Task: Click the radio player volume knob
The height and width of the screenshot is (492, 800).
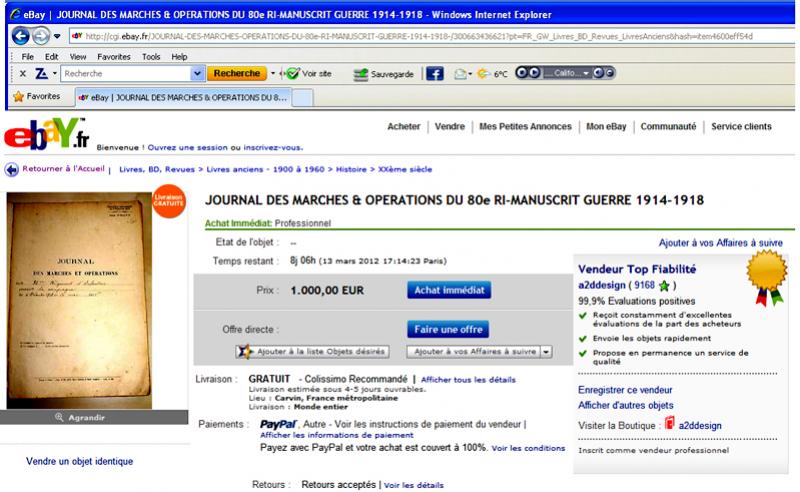Action: 598,72
